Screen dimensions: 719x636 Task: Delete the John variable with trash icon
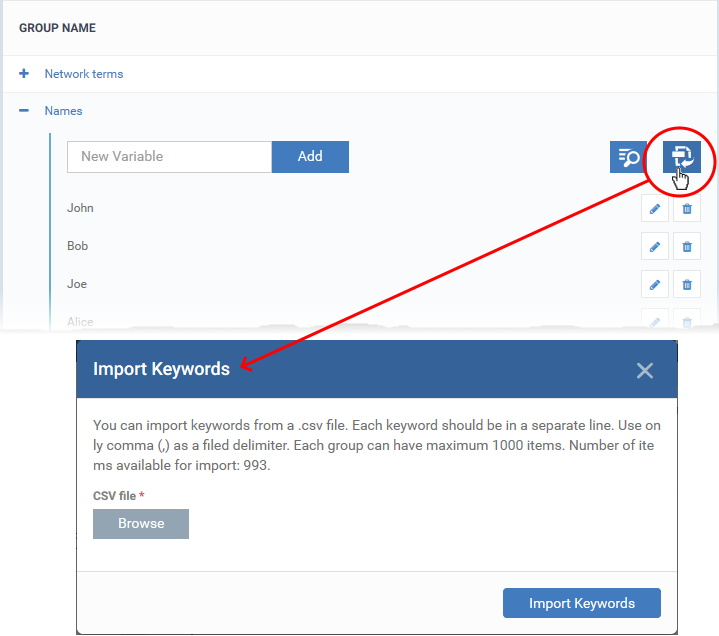[686, 209]
